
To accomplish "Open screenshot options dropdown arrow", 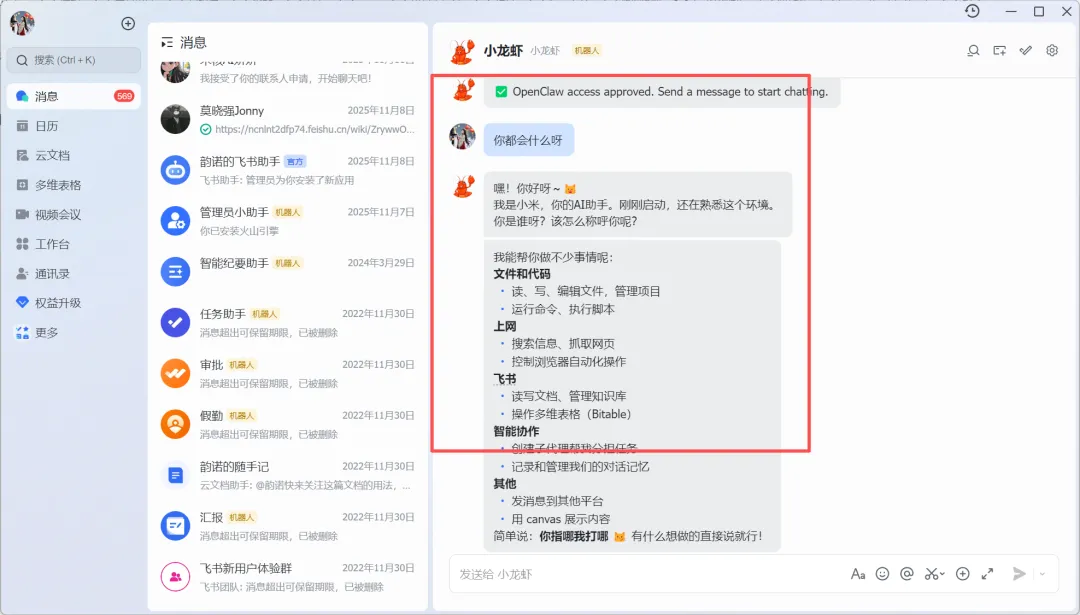I will pos(942,574).
